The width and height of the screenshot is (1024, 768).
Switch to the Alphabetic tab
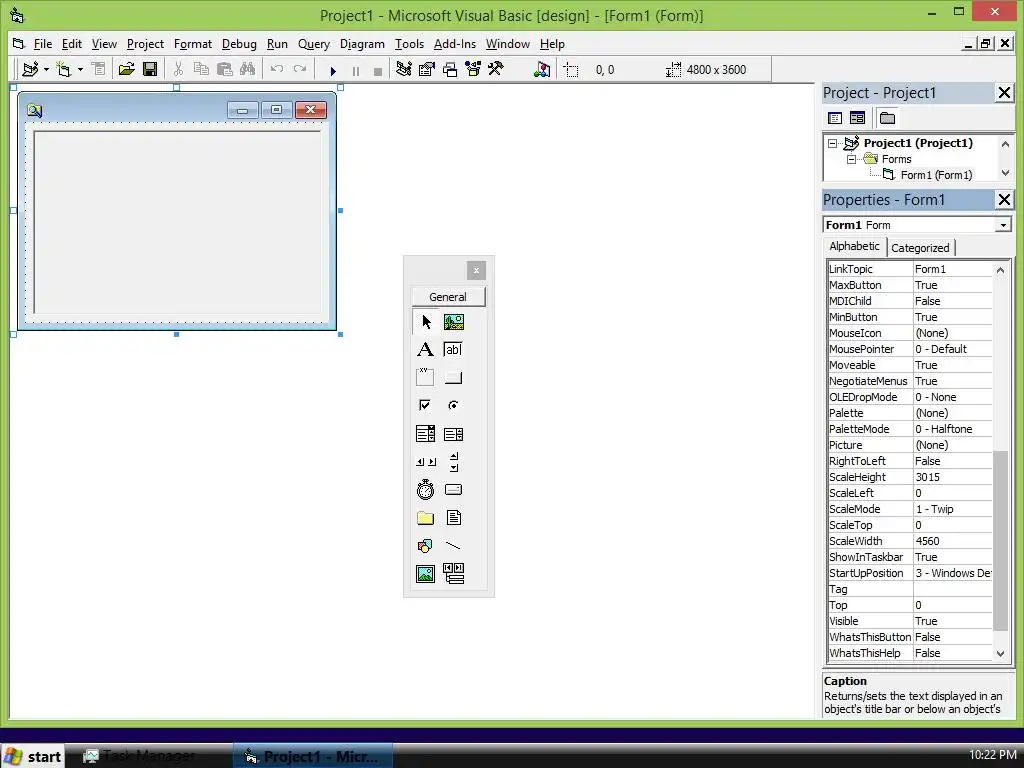point(854,246)
